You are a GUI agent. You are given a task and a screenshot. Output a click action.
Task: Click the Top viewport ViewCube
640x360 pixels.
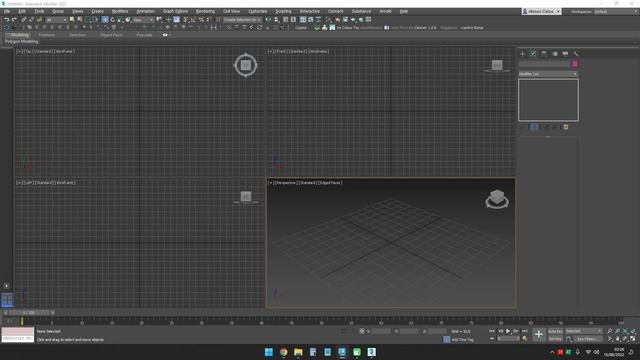246,65
